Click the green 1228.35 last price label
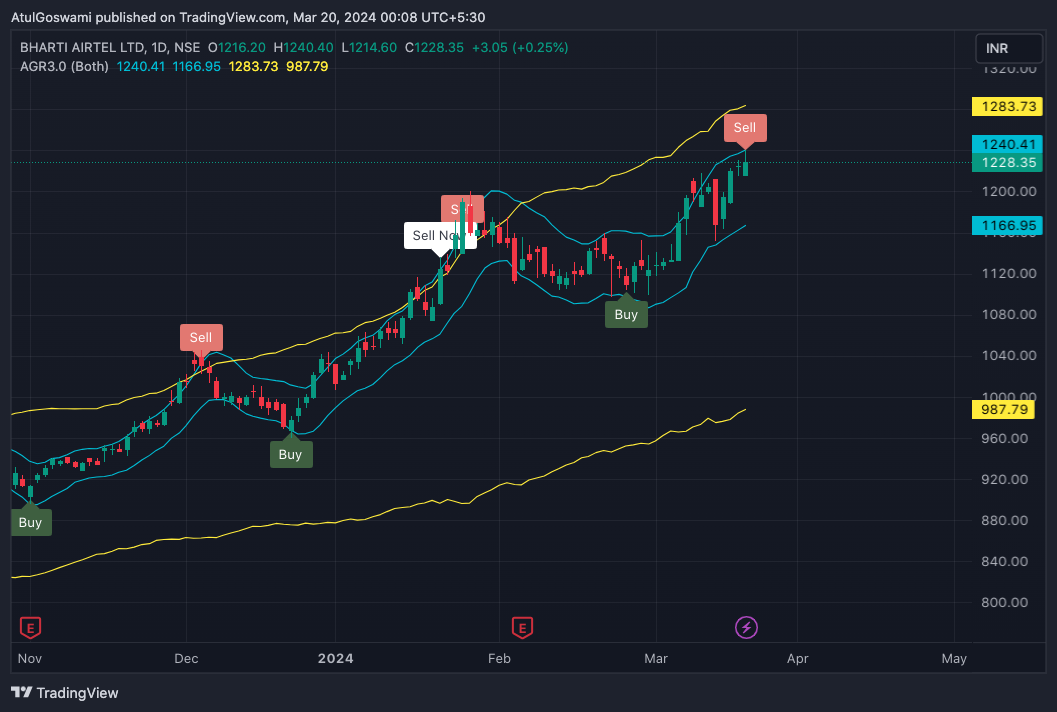The height and width of the screenshot is (712, 1057). 1008,162
